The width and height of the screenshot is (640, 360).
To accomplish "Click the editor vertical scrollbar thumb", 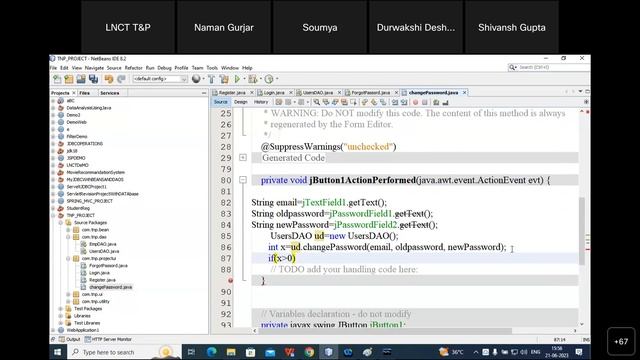I will pos(582,231).
